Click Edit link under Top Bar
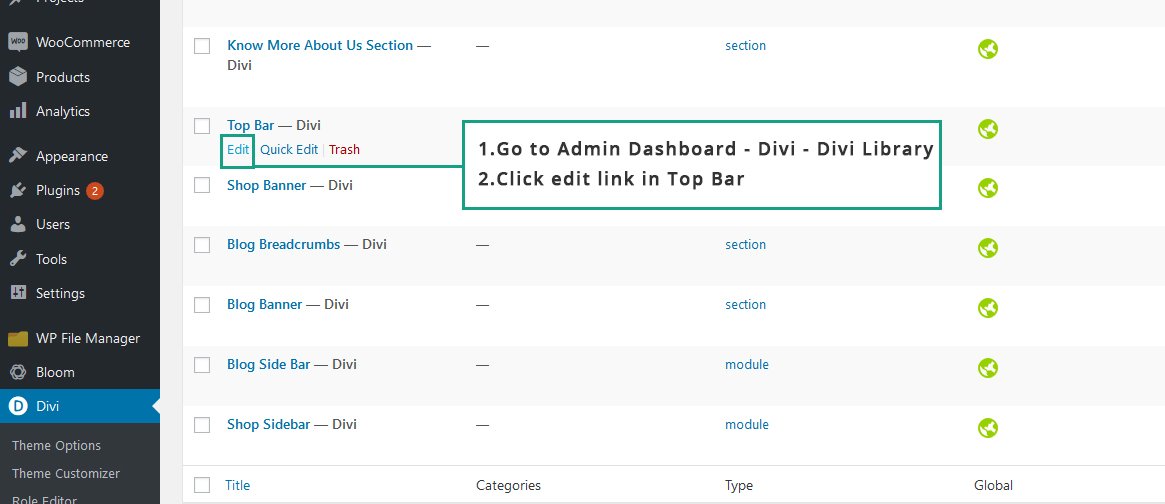 (238, 149)
